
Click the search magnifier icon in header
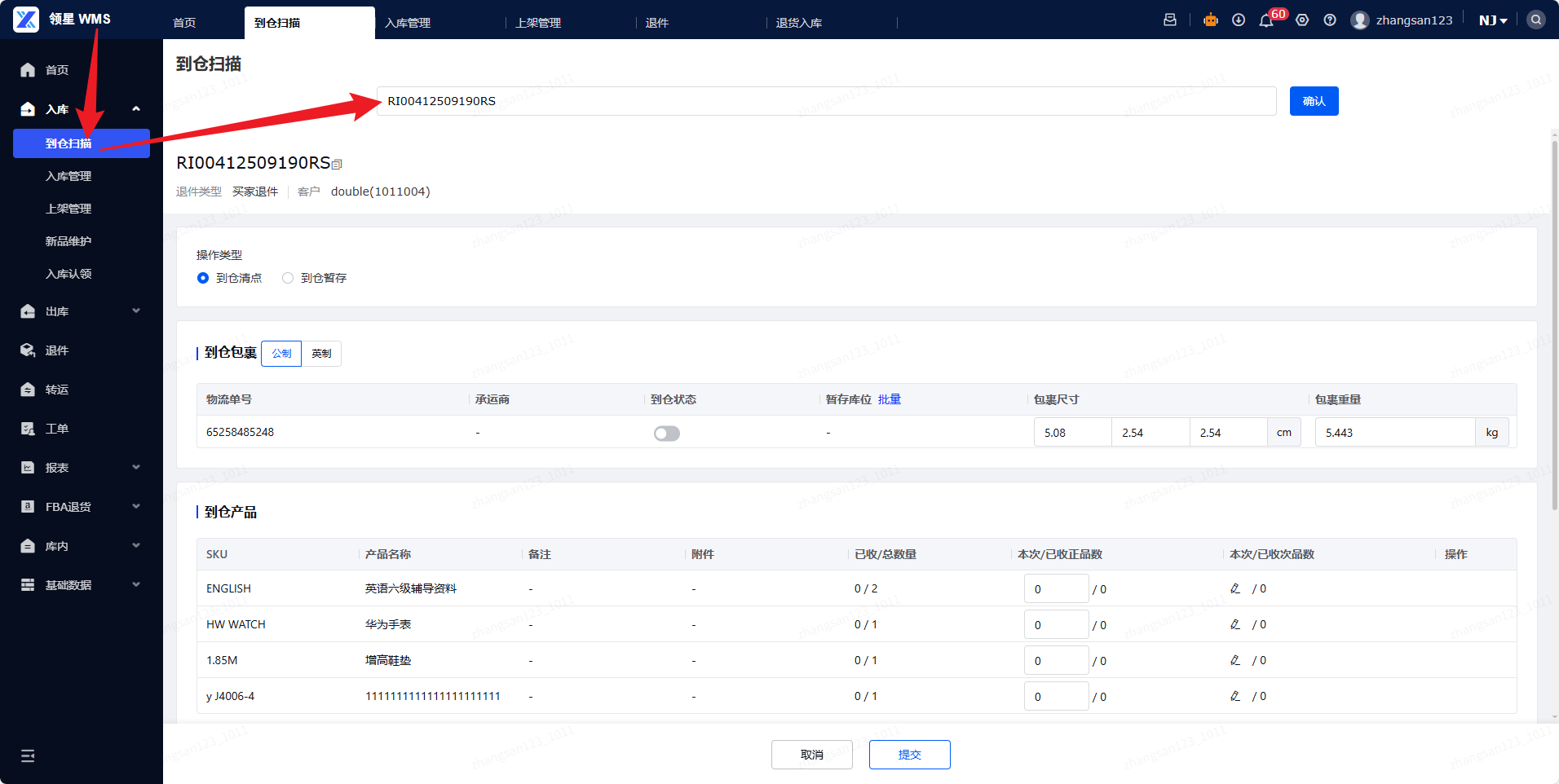click(x=1536, y=20)
